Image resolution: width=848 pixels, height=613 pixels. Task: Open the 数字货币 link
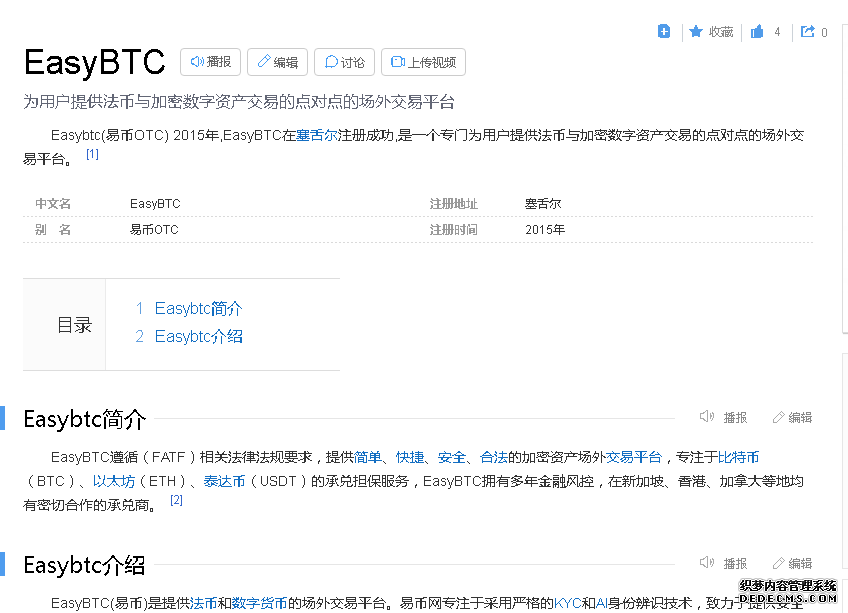click(259, 603)
